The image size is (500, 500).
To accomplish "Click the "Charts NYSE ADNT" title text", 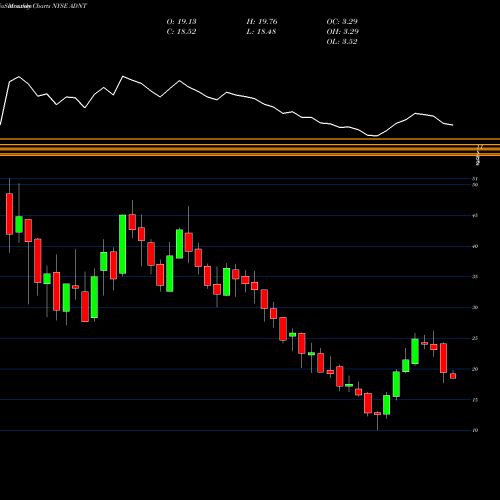I will point(60,6).
